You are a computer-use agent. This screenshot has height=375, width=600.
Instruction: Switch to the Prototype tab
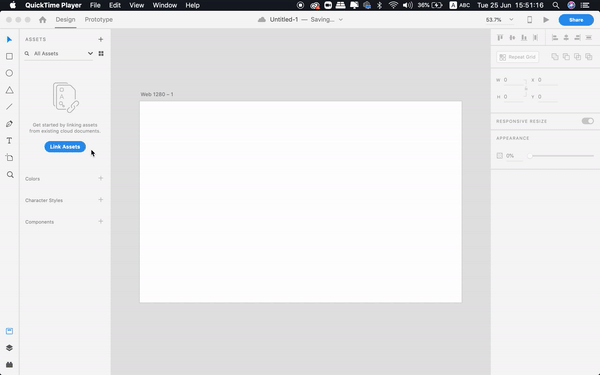tap(99, 20)
